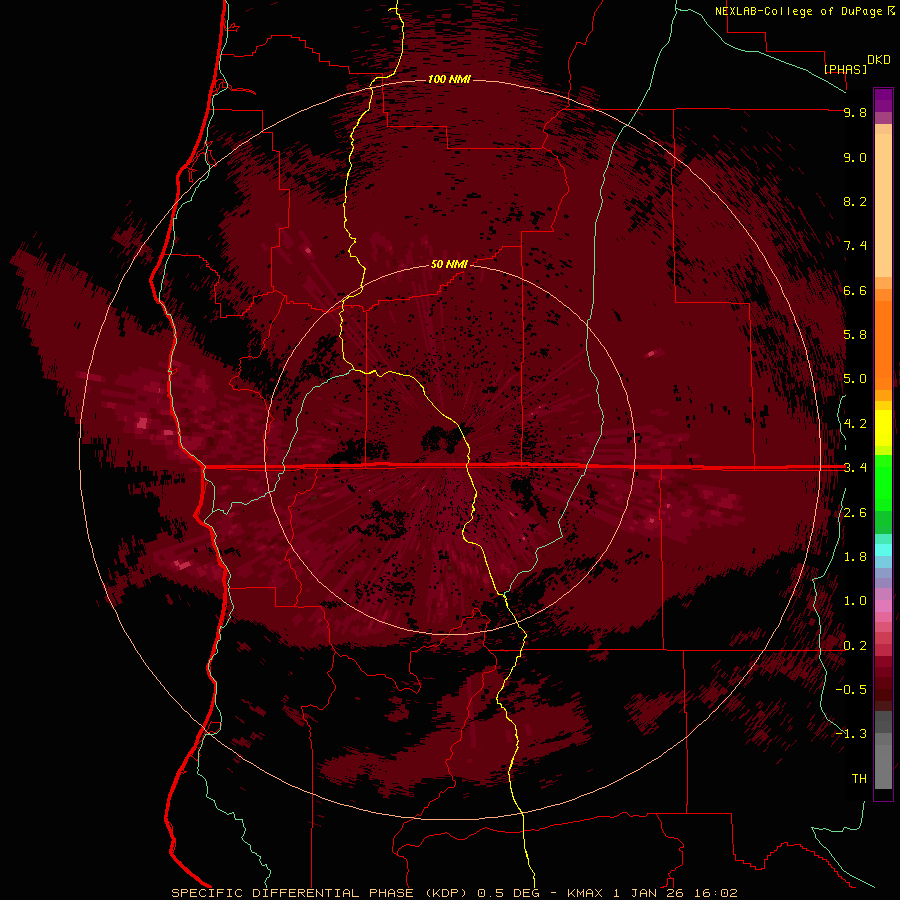This screenshot has width=900, height=900.
Task: Pick the pale peach segment of the color bar
Action: coord(883,205)
